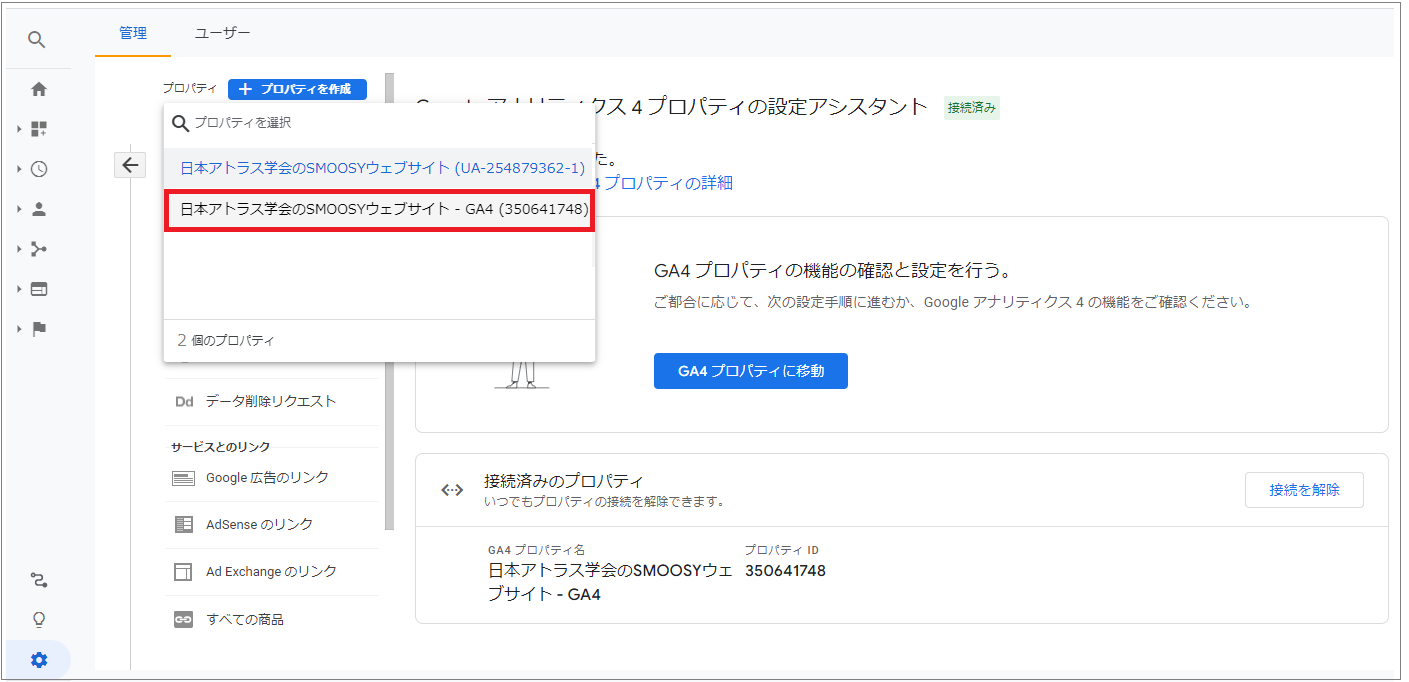
Task: Click into the プロパティを選択 search field
Action: coord(380,123)
